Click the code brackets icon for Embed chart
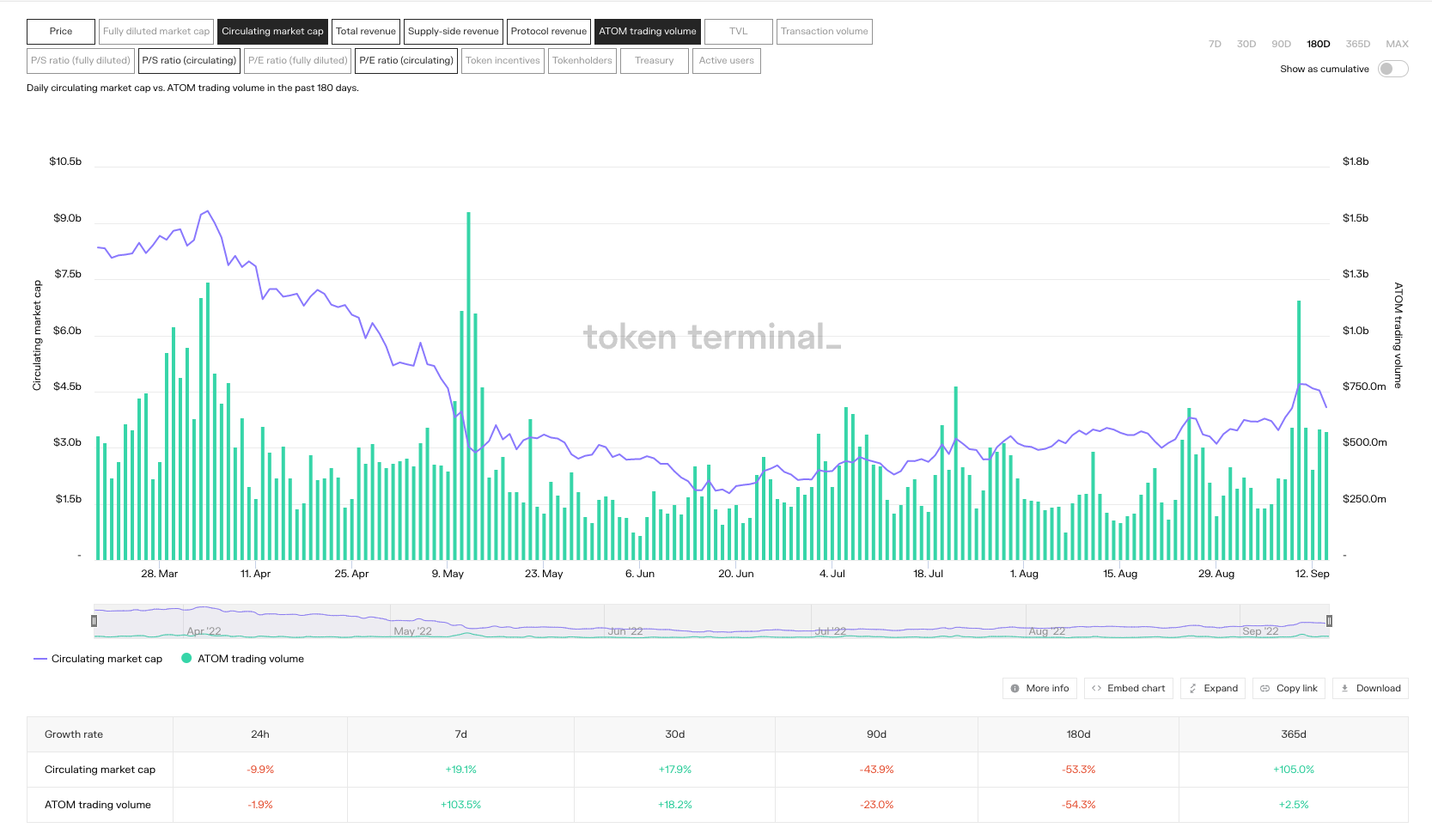This screenshot has width=1432, height=840. click(x=1096, y=688)
